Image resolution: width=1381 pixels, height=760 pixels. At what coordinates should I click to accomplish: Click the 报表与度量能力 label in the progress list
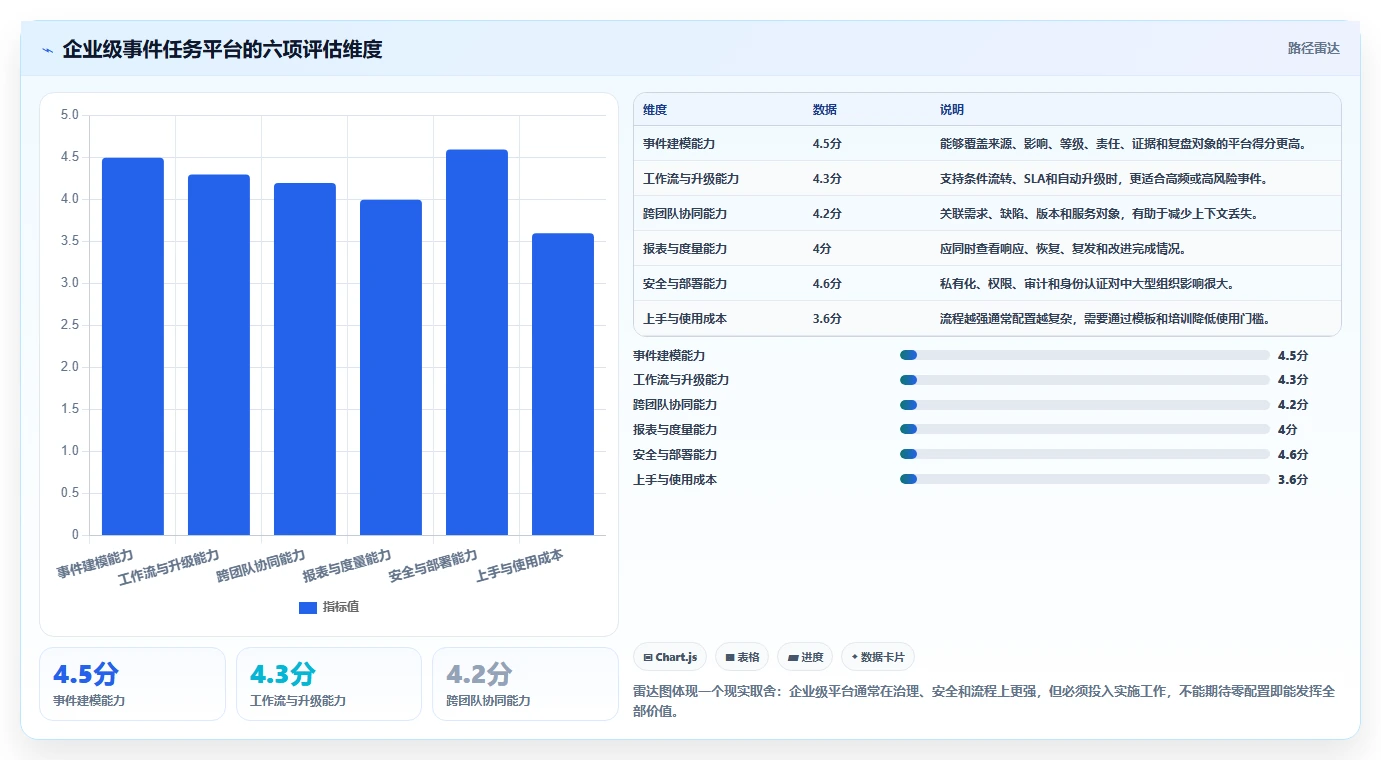[675, 429]
